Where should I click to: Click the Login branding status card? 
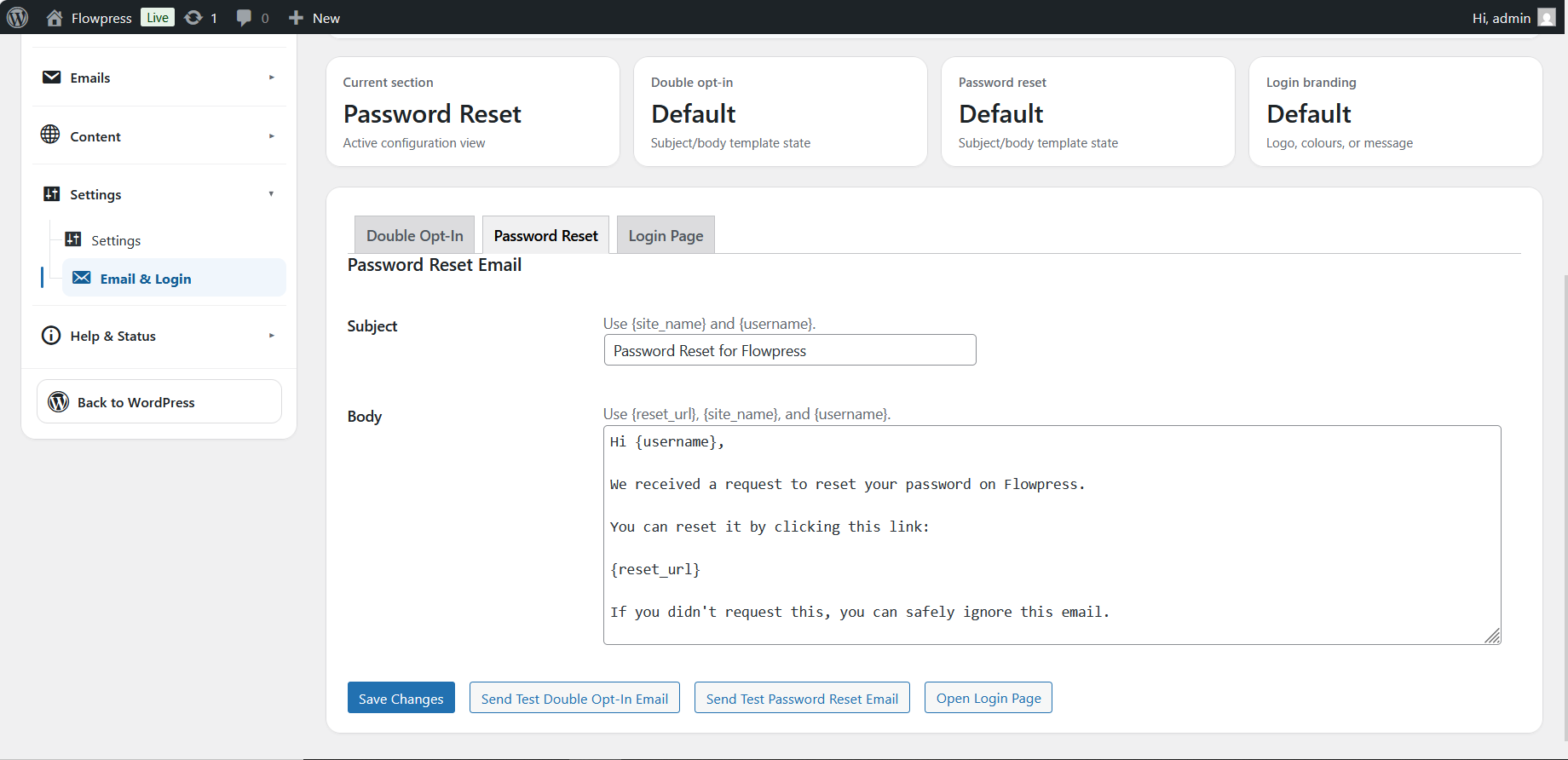coord(1396,112)
